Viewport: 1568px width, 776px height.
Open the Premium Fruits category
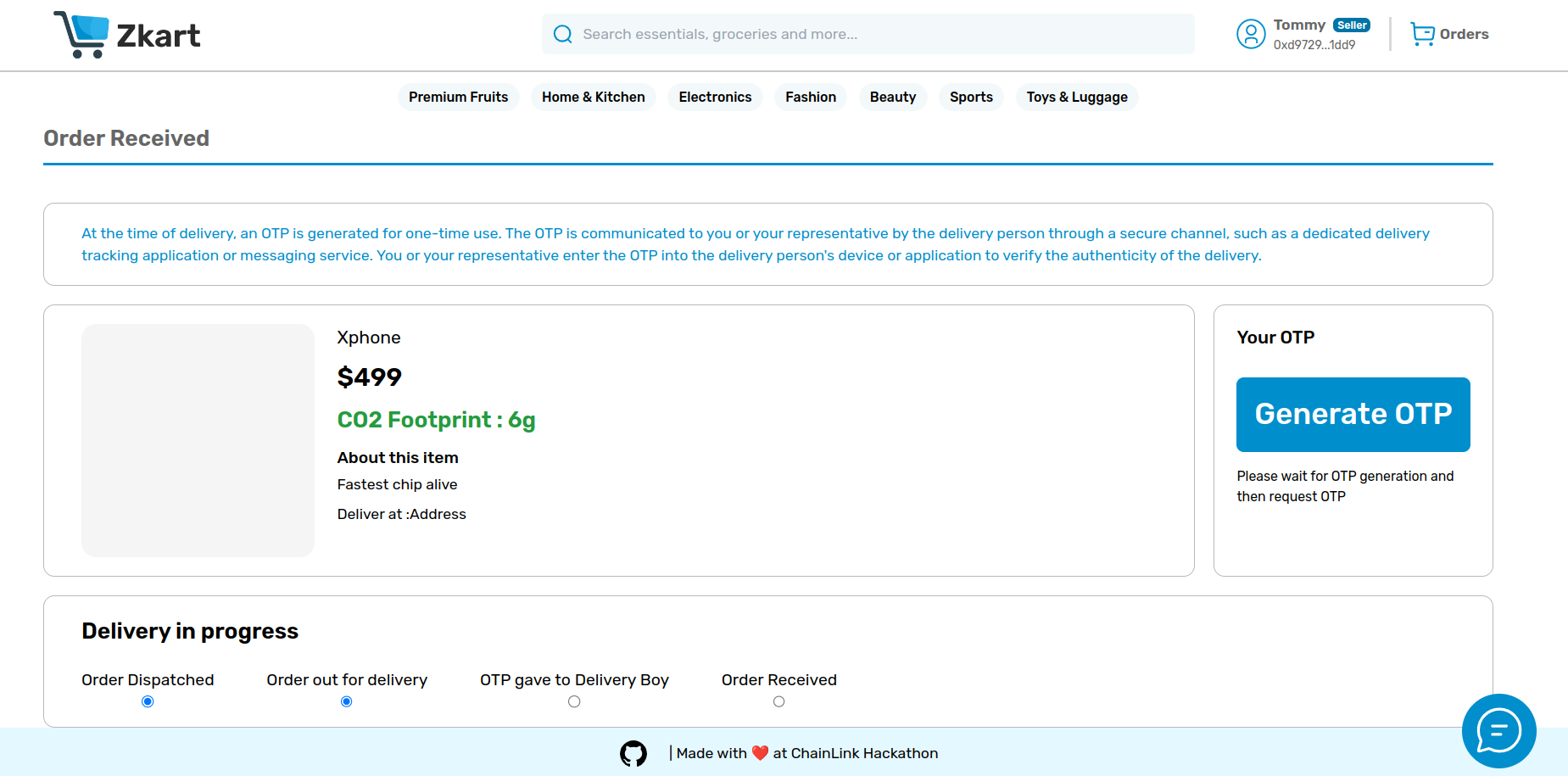[x=458, y=97]
